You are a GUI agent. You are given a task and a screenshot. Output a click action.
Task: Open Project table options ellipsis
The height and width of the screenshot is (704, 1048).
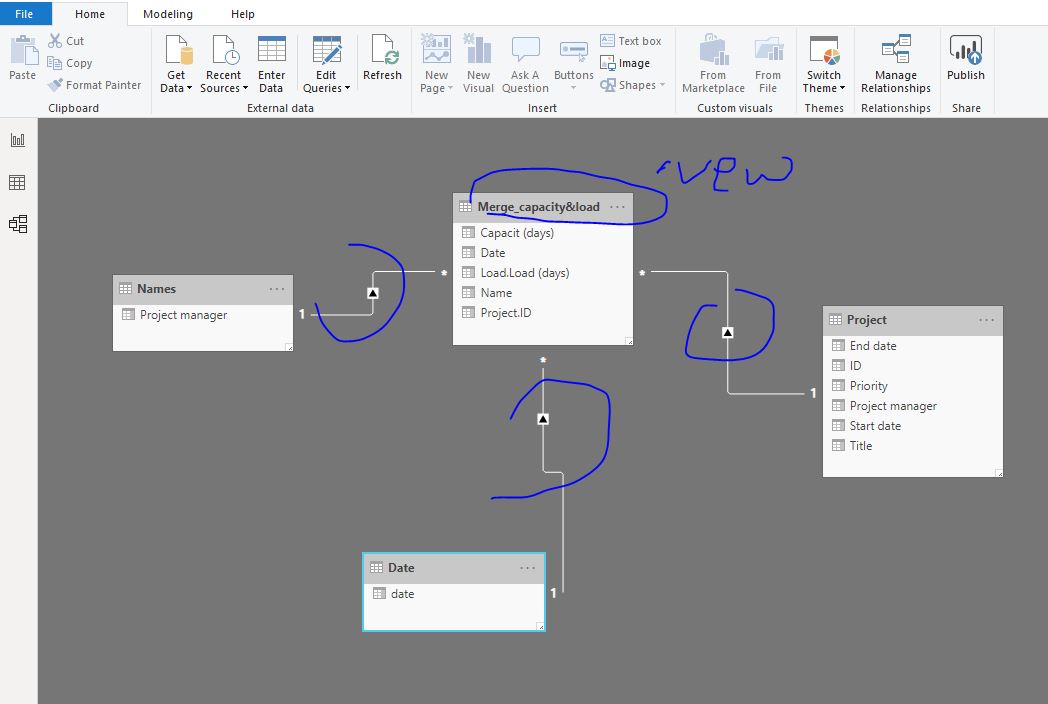[987, 320]
